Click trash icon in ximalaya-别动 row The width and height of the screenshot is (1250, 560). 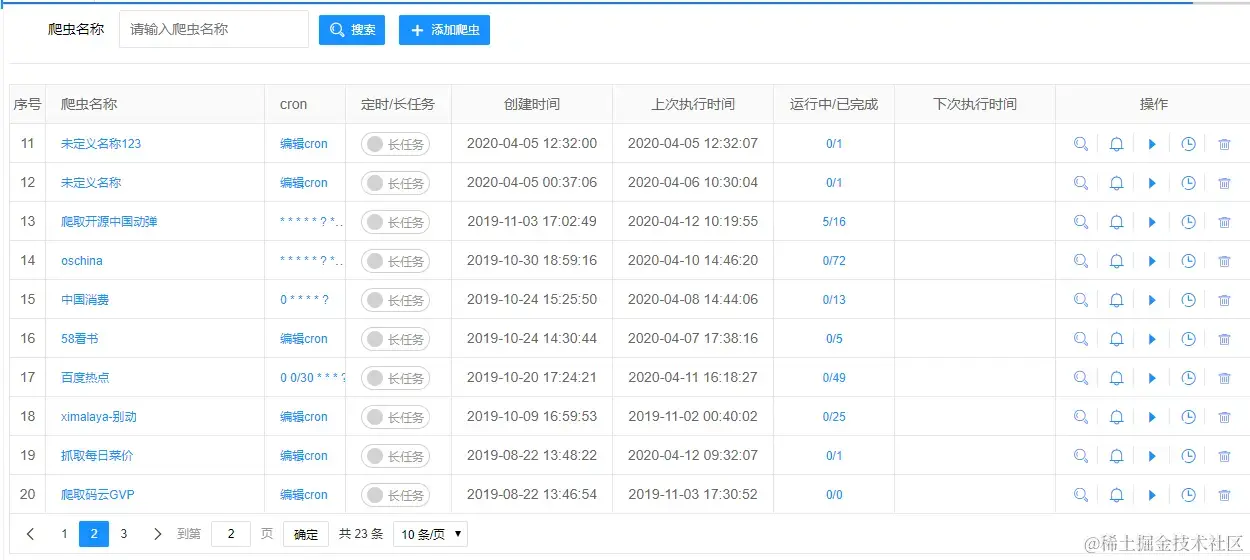coord(1224,417)
